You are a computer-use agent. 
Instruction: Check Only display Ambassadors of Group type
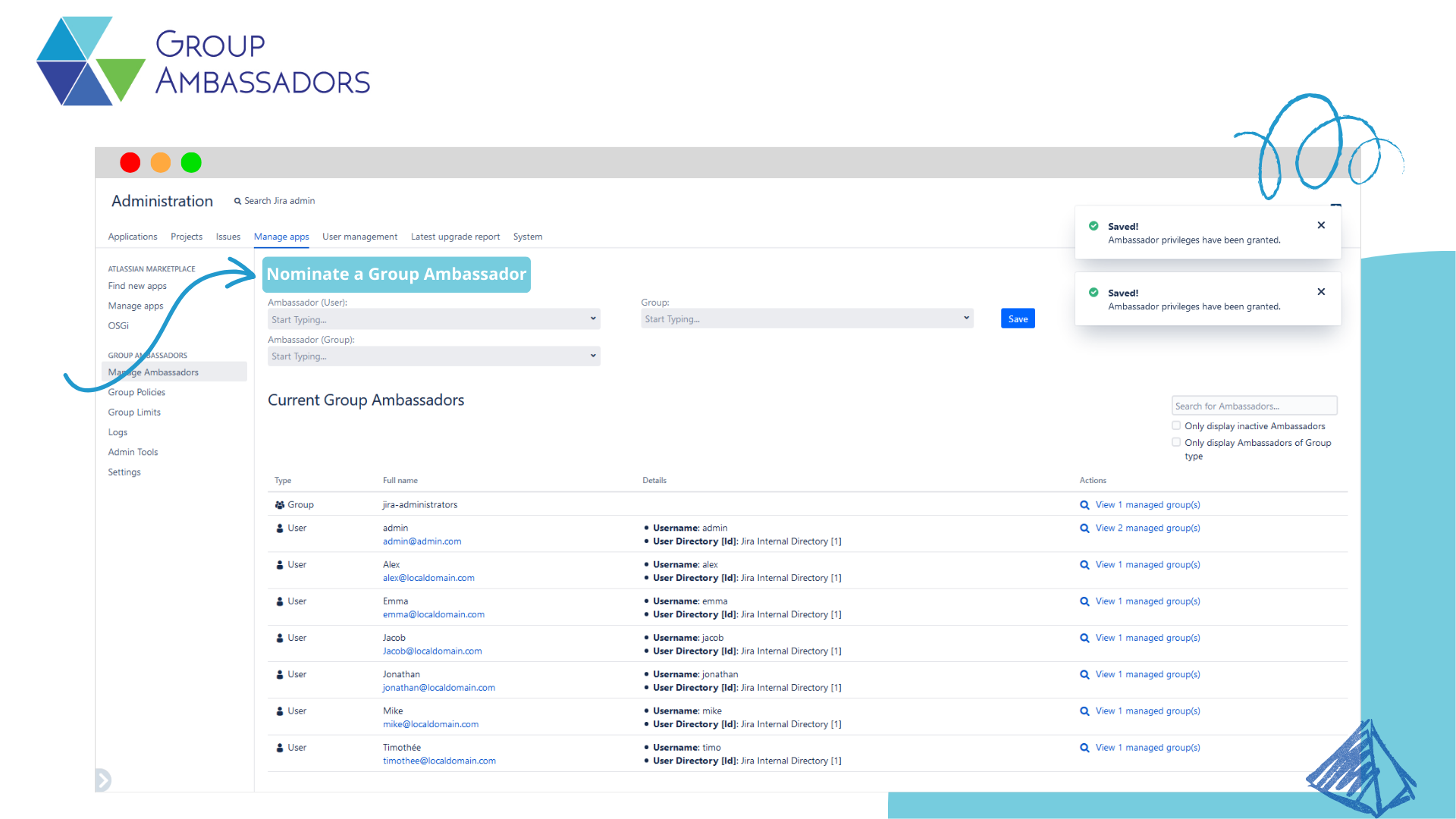(1176, 442)
